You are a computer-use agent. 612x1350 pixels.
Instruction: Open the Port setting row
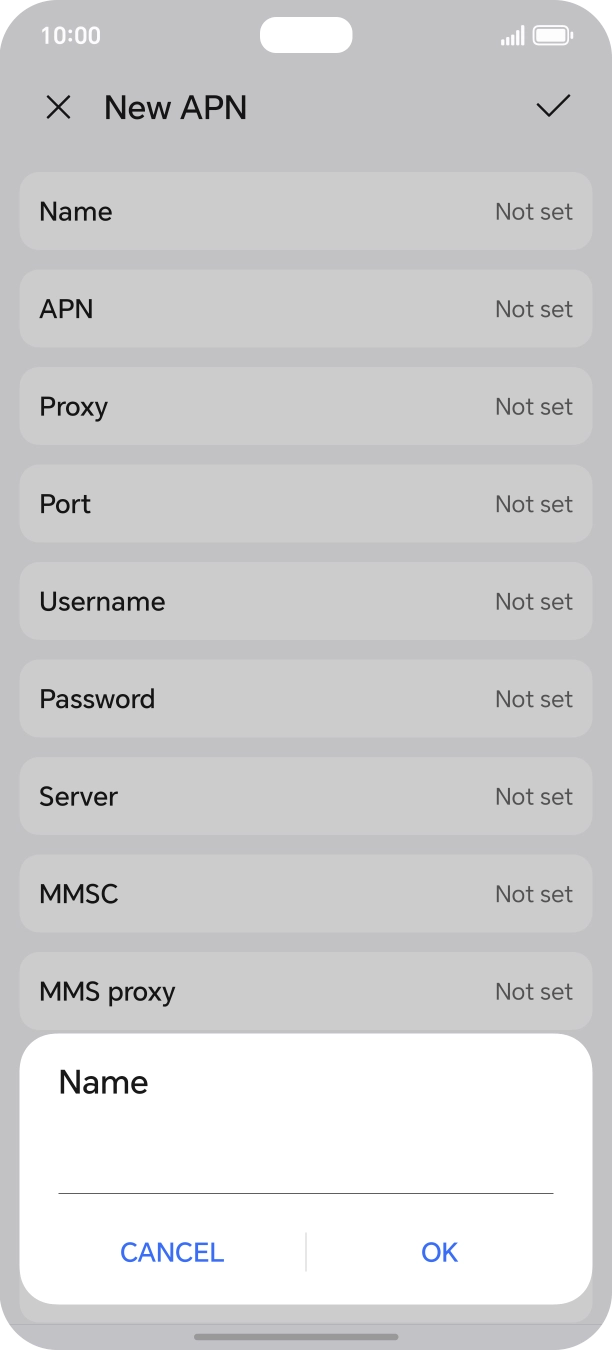305,503
